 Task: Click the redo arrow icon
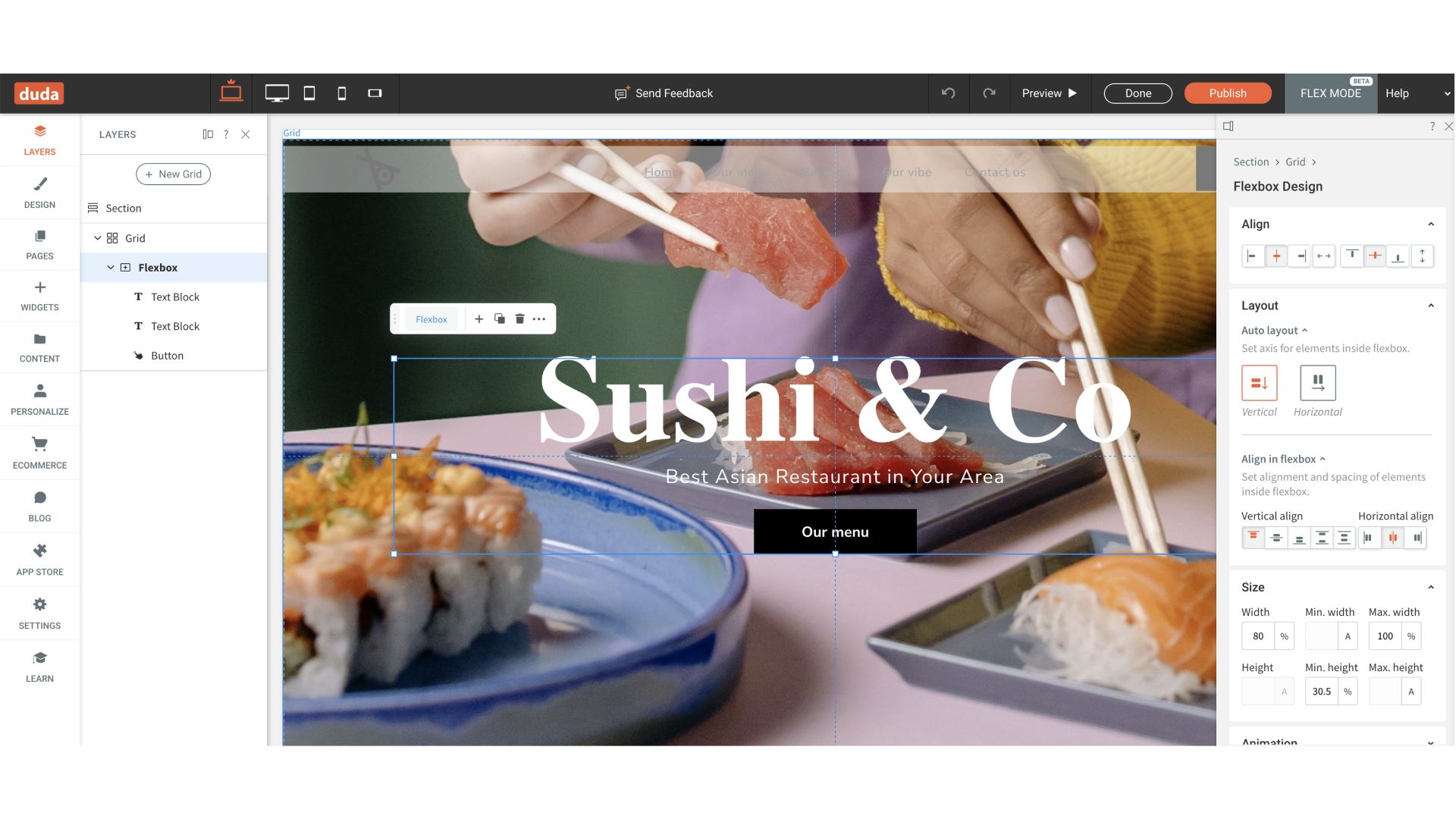tap(989, 93)
